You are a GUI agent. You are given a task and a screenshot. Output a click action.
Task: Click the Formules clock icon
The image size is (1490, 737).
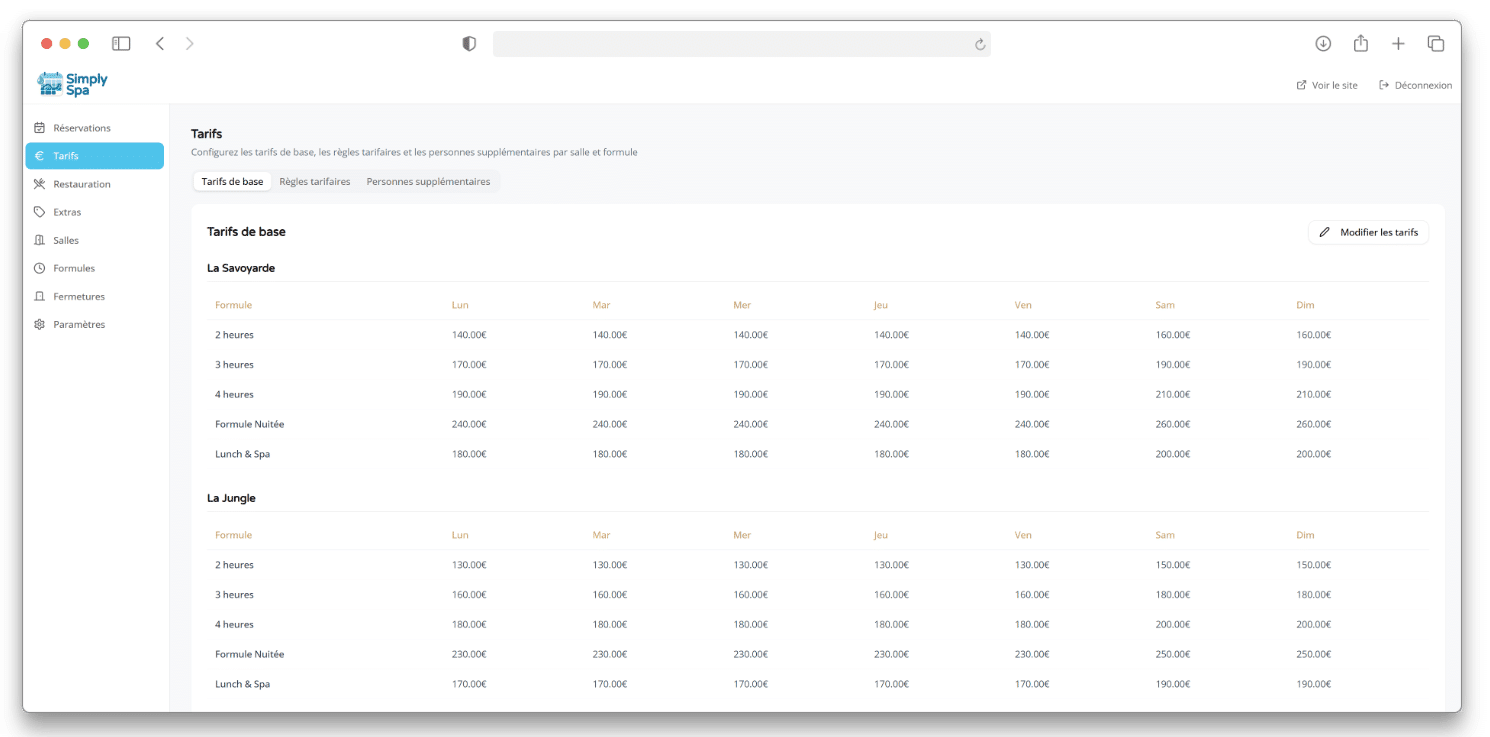click(x=40, y=268)
